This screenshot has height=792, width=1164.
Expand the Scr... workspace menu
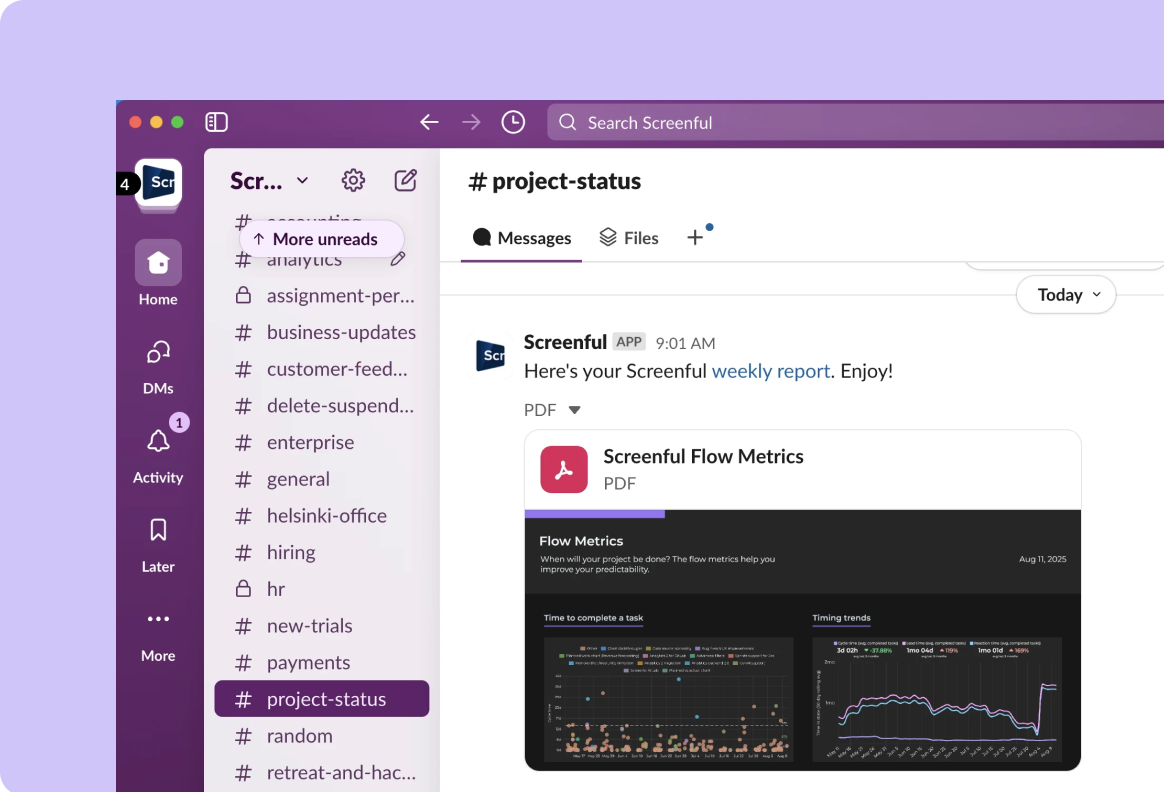pyautogui.click(x=269, y=180)
